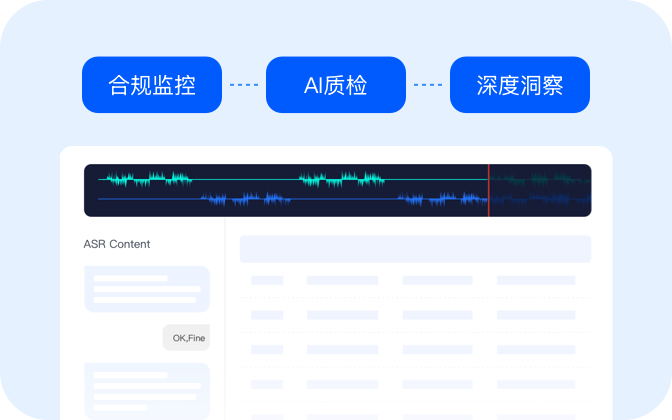Click the third column cell in the third row

437,349
